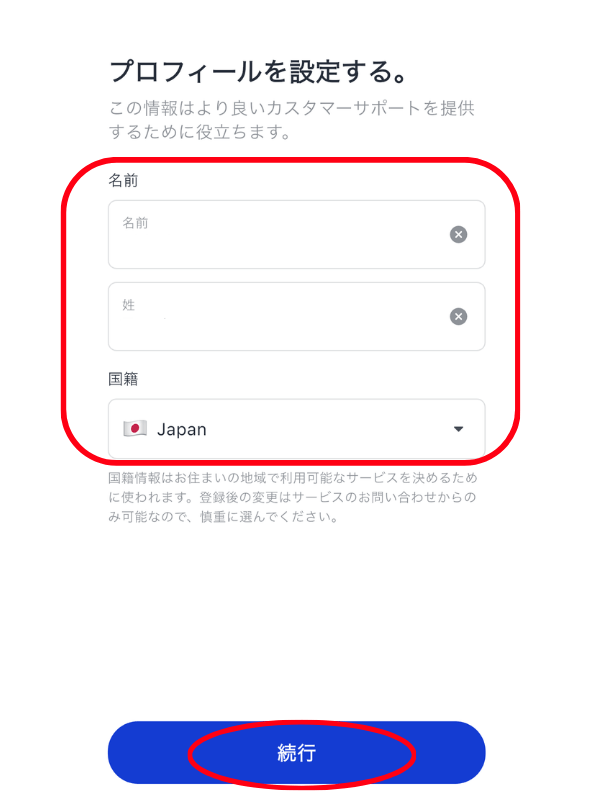Focus the 姓 surname input box
Screen dimensions: 604x804
pos(296,316)
